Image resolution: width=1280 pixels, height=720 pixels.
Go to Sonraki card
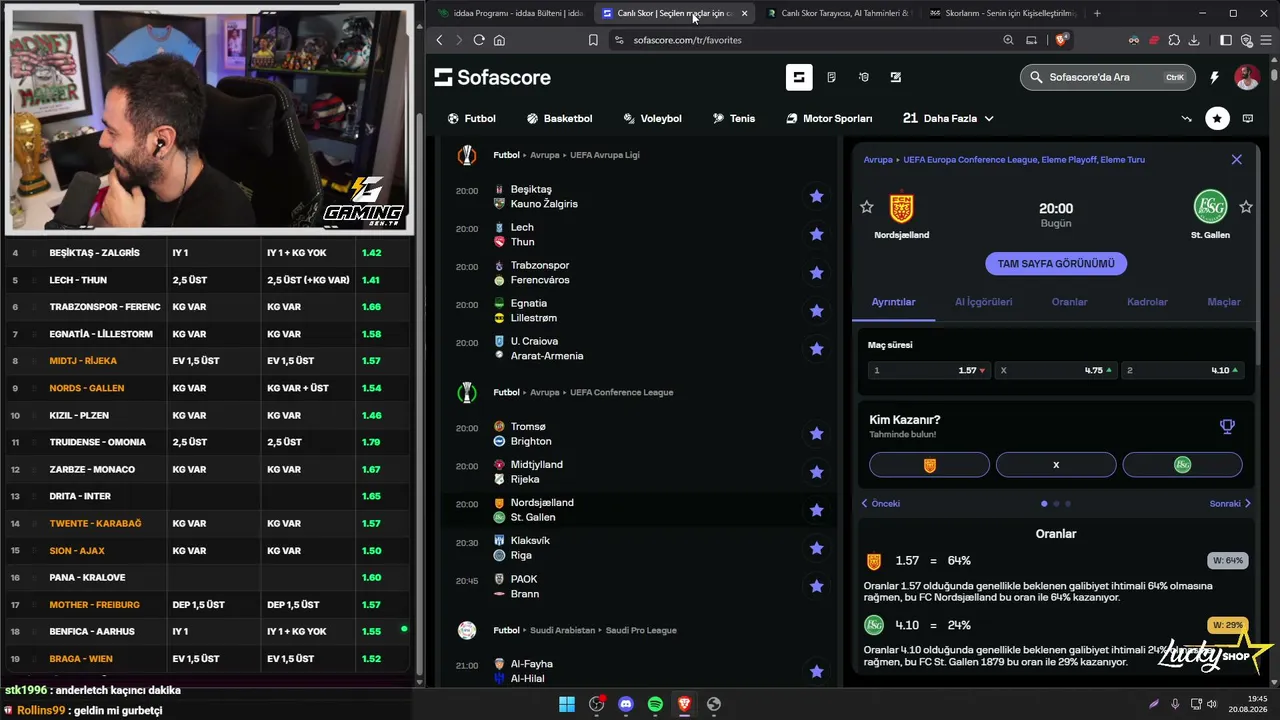point(1230,504)
